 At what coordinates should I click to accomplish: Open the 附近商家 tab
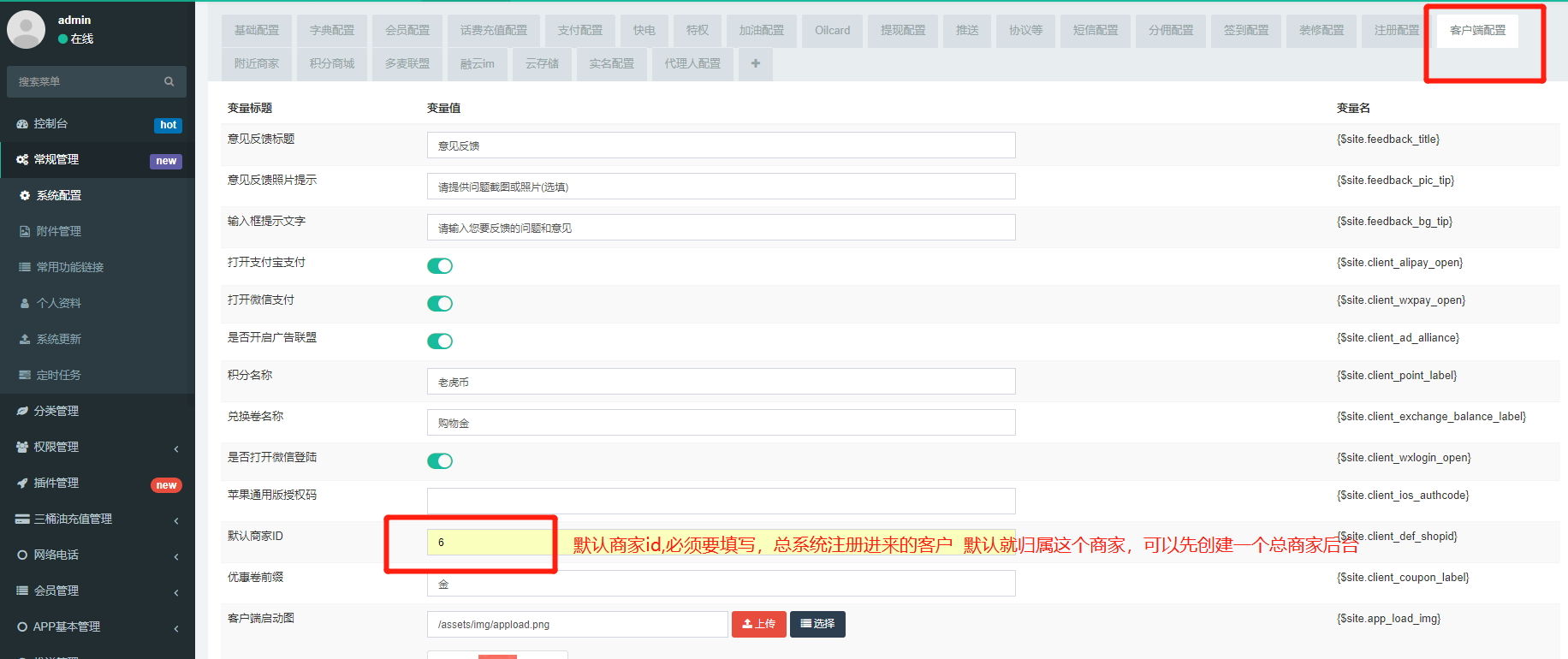[257, 63]
